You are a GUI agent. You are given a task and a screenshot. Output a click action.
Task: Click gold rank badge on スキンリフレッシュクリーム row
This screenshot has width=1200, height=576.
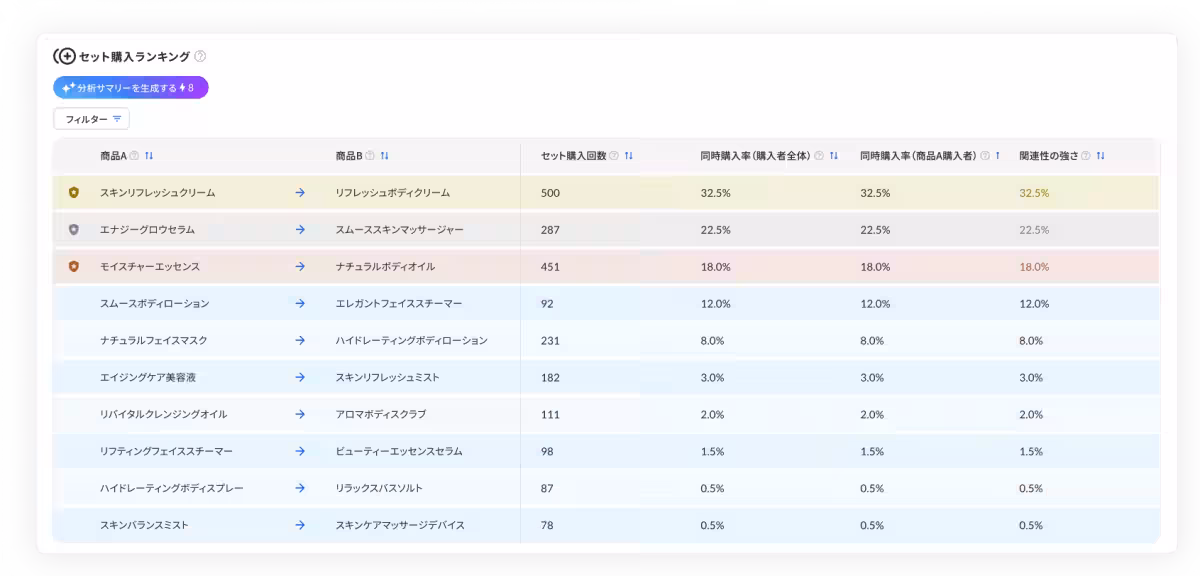(x=73, y=192)
